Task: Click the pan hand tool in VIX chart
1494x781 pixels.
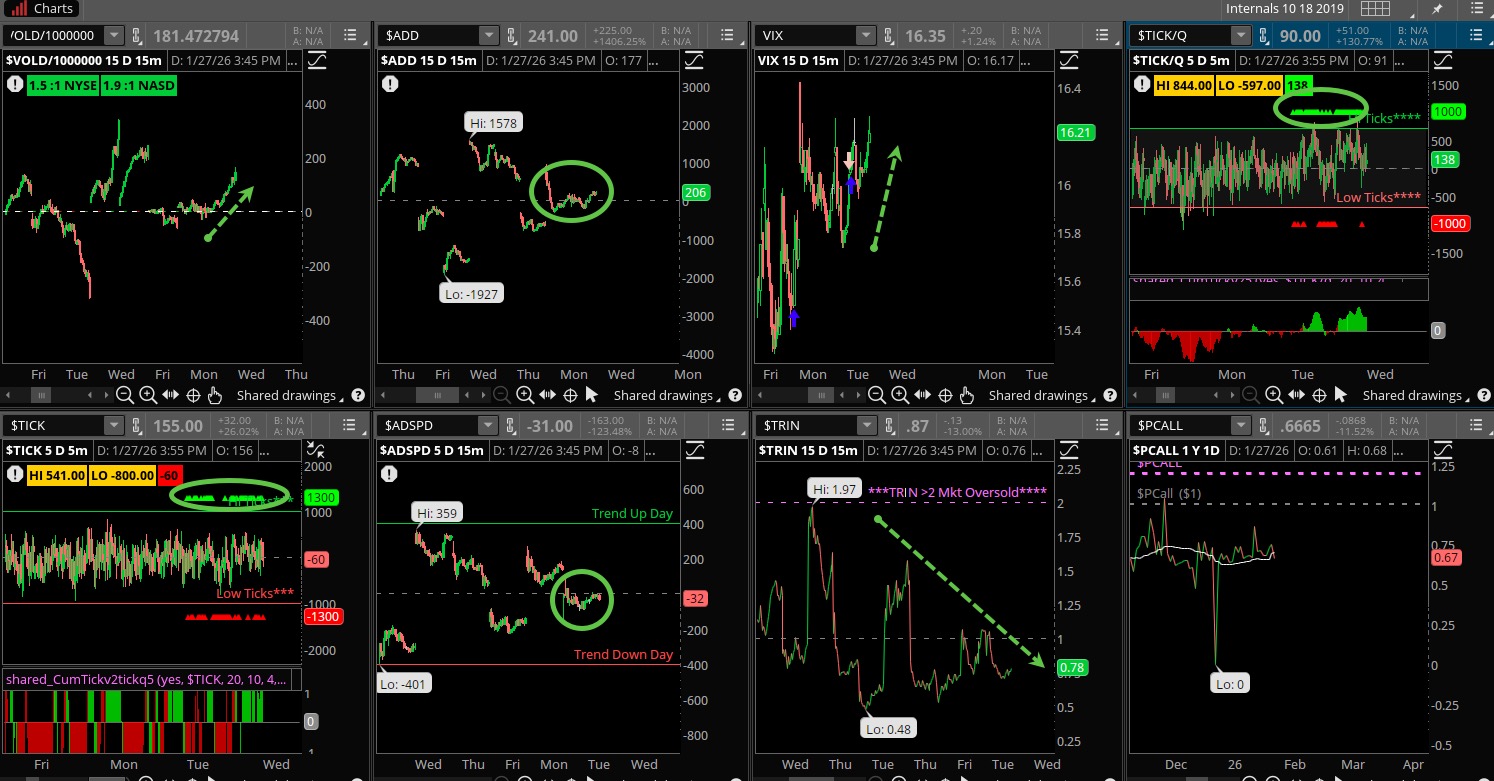Action: tap(966, 395)
